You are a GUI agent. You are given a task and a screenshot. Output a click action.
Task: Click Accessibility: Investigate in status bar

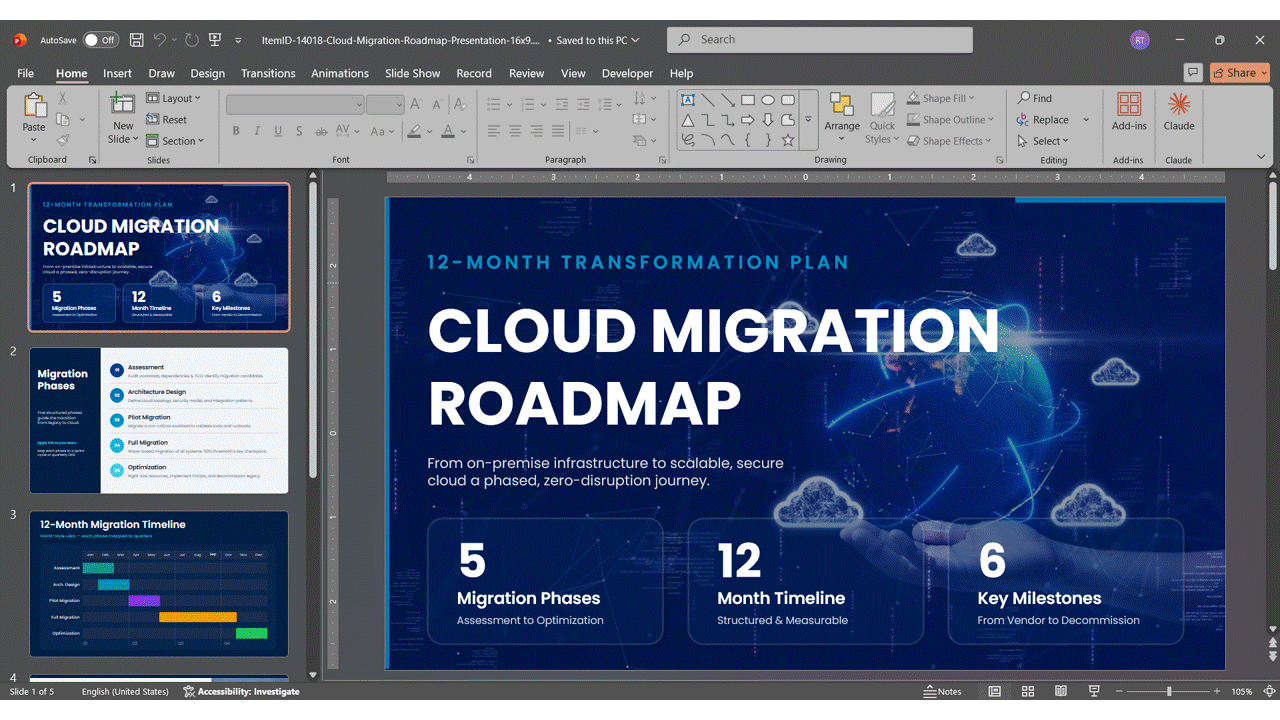pos(241,691)
